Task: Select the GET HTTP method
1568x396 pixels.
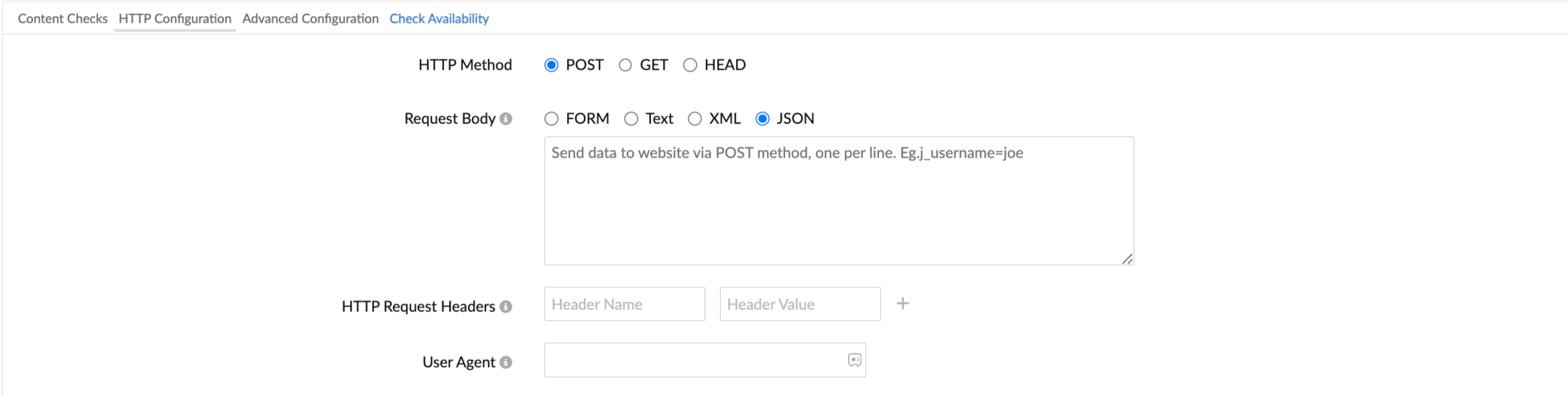Action: 625,65
